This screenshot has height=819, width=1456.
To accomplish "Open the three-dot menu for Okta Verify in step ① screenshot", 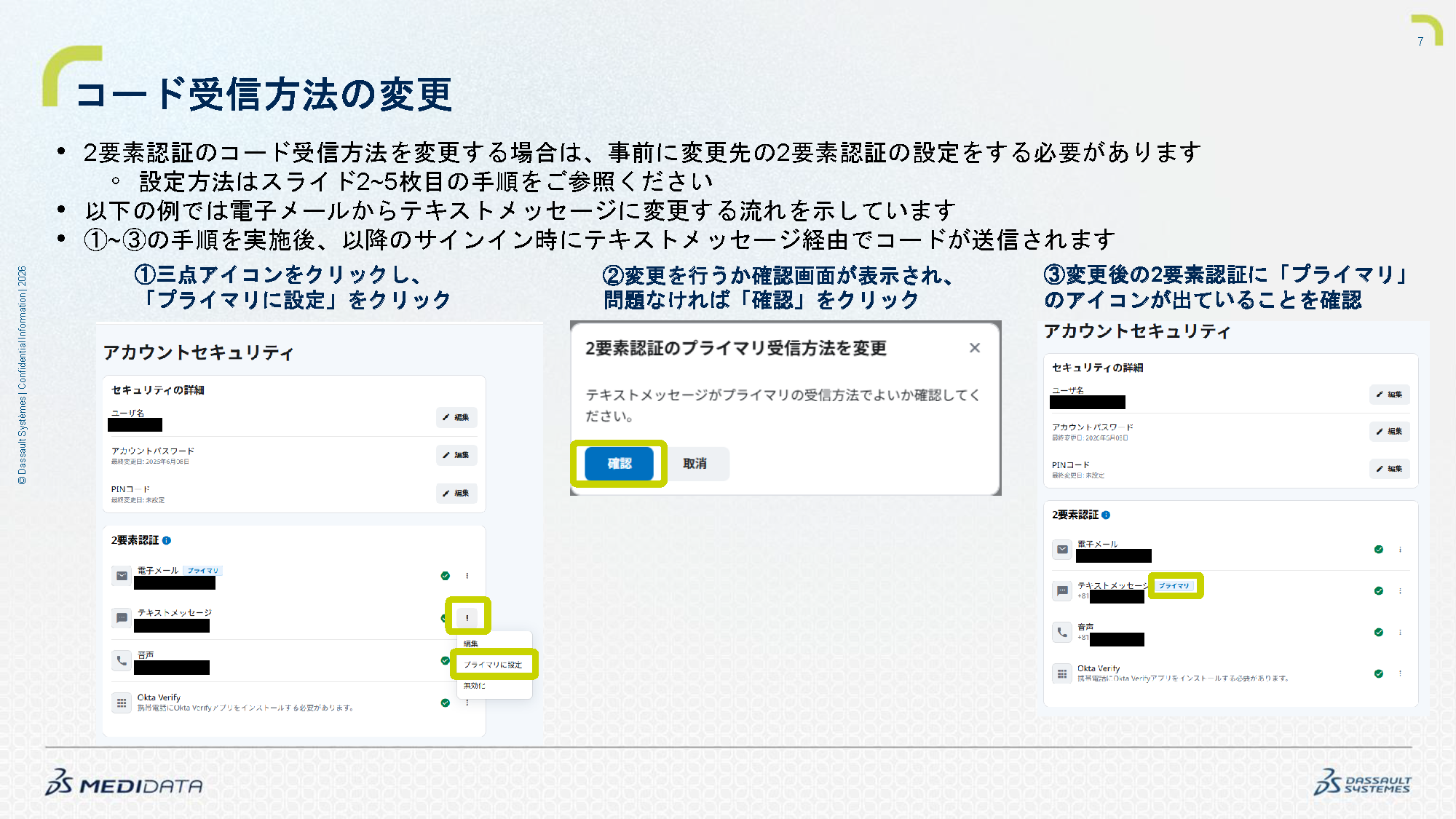I will [467, 703].
